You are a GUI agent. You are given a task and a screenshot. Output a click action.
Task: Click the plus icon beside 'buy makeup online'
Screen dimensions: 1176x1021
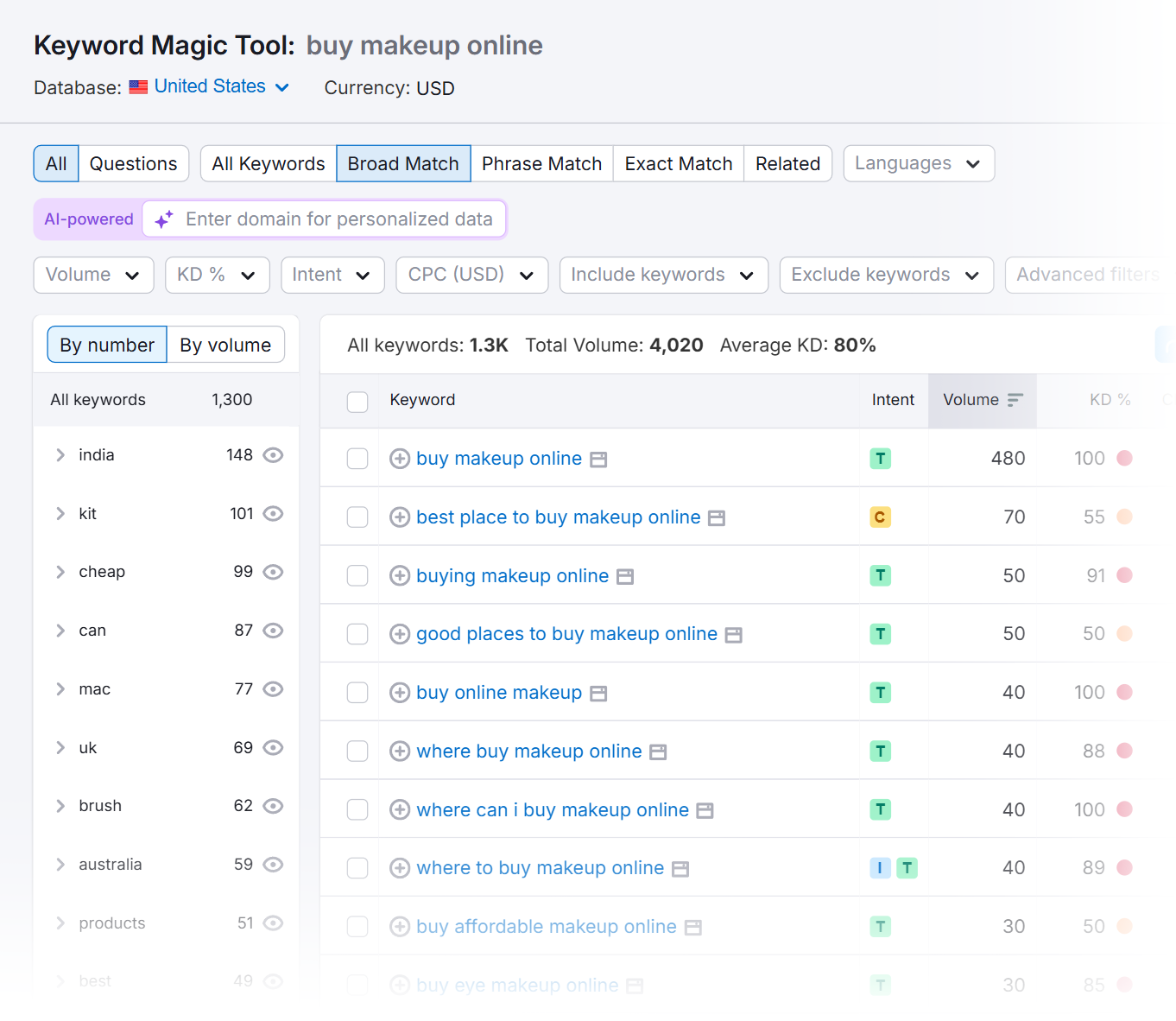399,459
